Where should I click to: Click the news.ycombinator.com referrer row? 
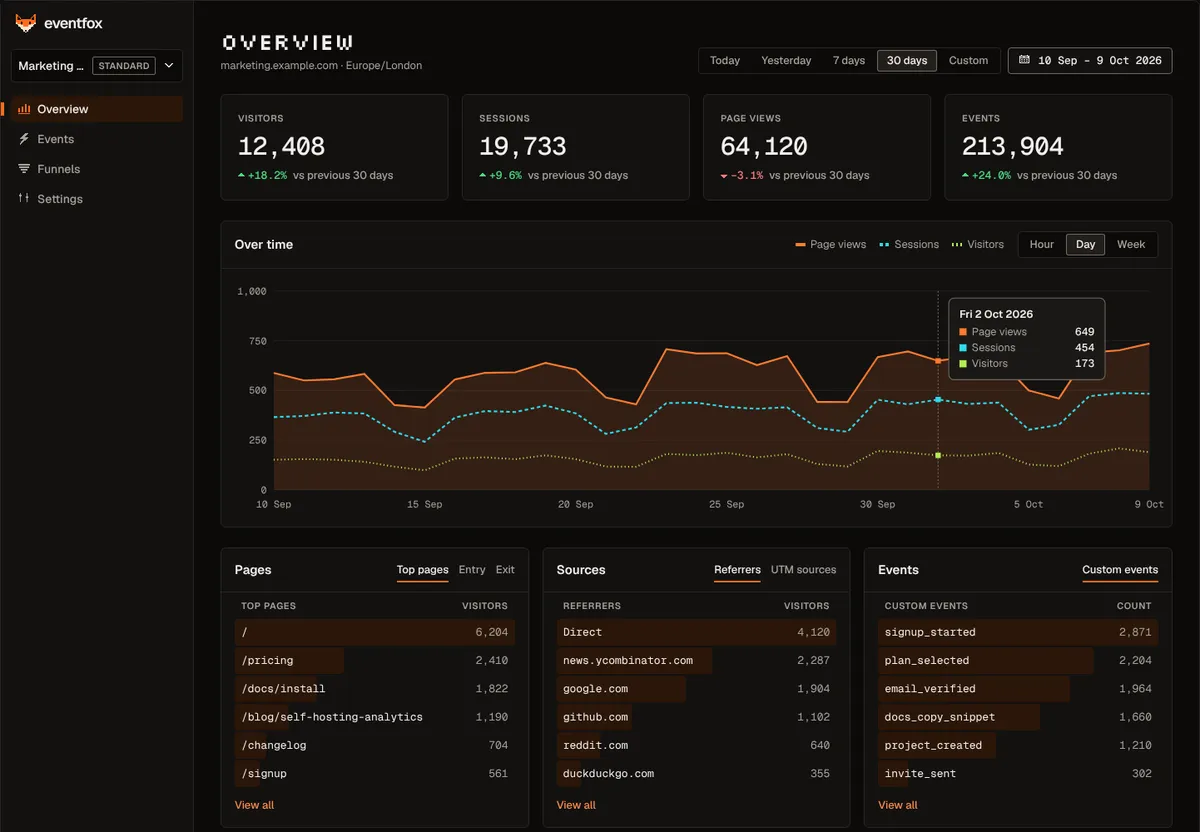697,660
